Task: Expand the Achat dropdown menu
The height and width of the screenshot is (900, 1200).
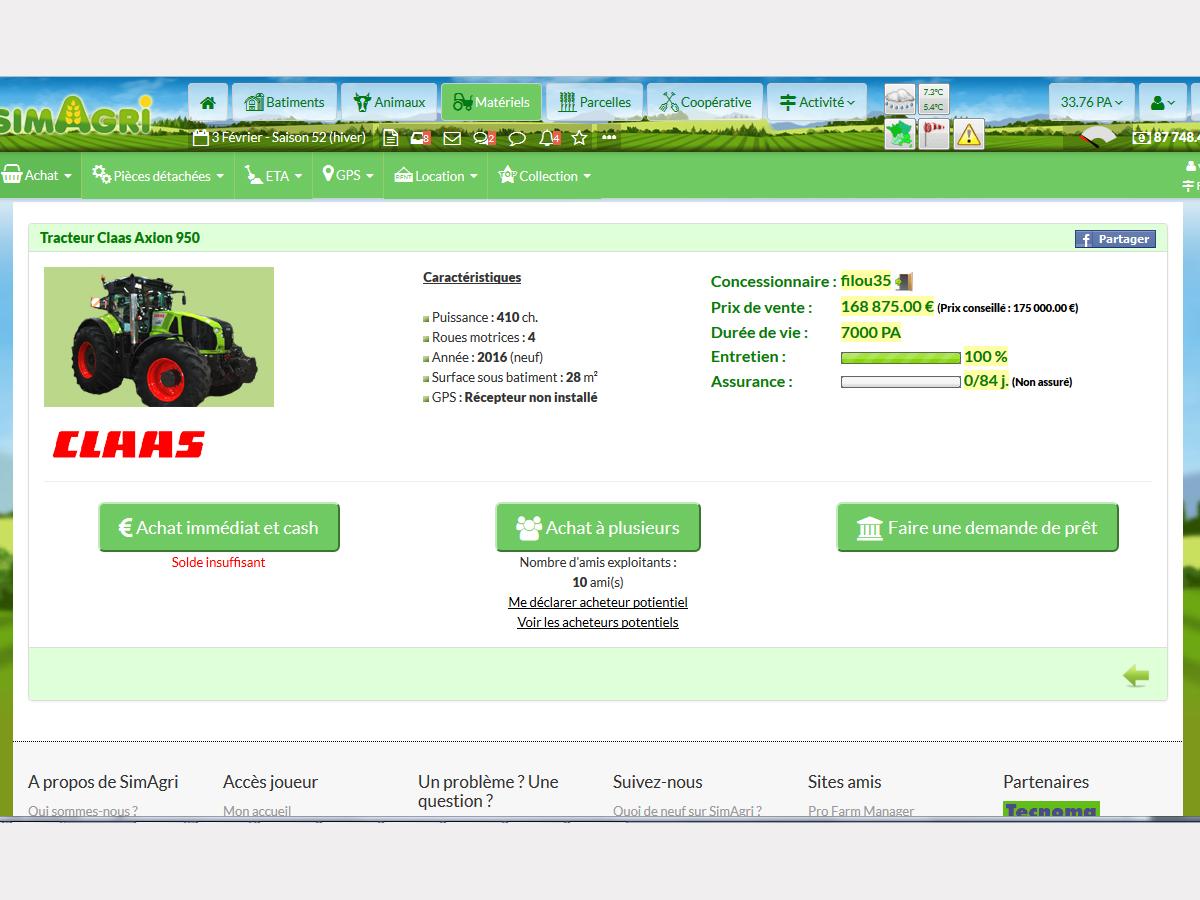Action: [40, 176]
